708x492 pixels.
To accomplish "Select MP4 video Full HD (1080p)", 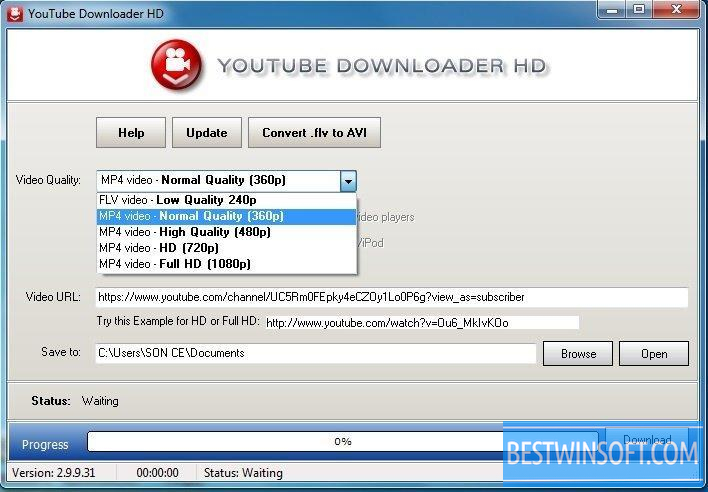I will point(227,264).
